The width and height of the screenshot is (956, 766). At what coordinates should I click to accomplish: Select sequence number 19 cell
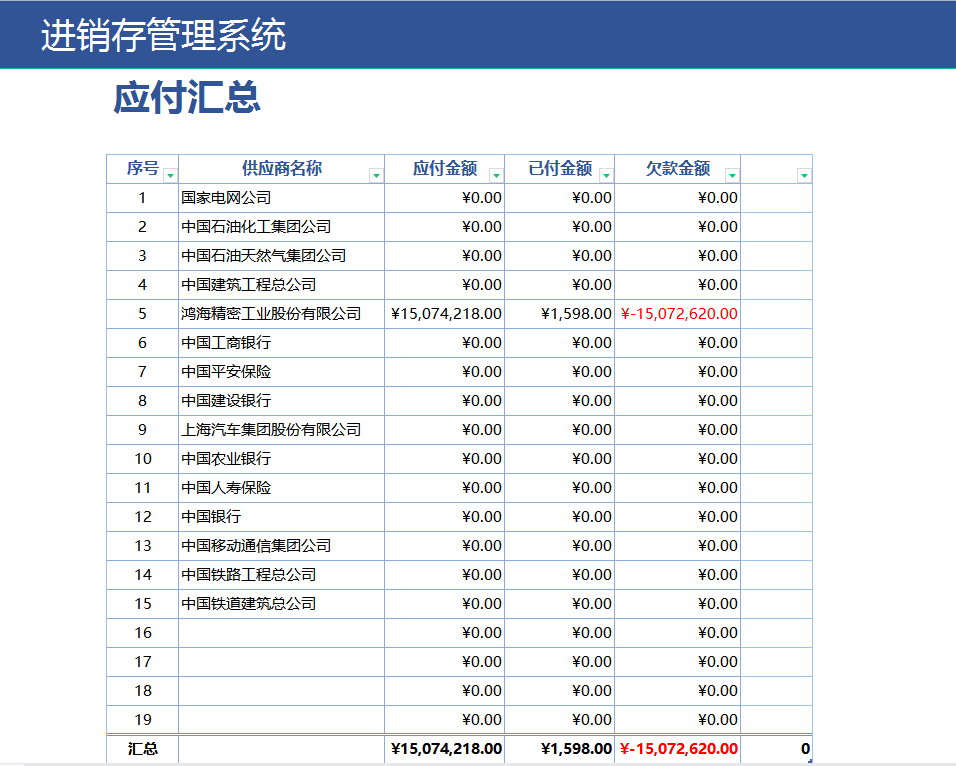coord(143,720)
